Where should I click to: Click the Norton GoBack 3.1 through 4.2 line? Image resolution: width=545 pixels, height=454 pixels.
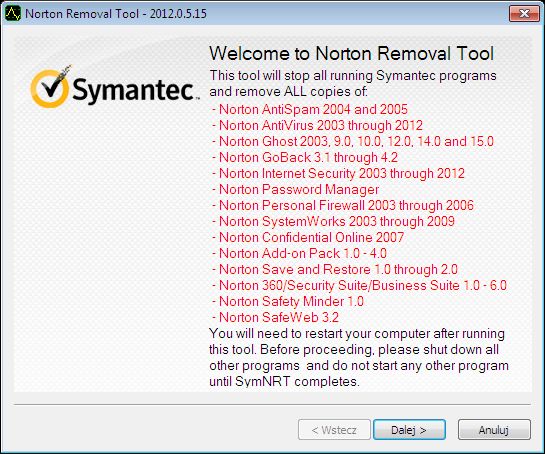(305, 157)
